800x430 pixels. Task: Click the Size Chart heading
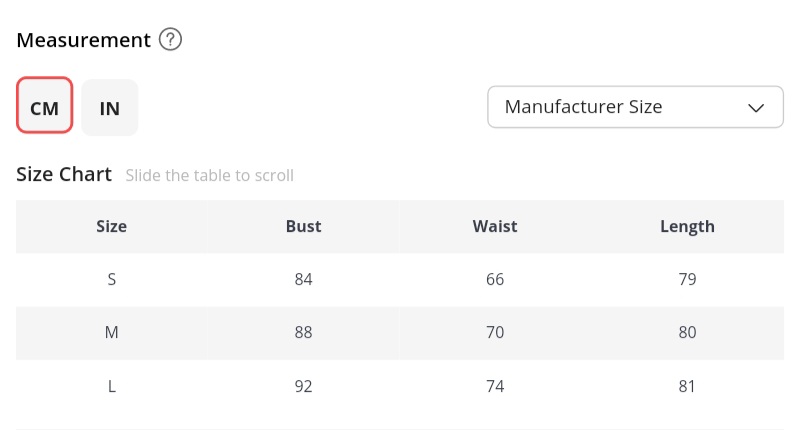pos(64,174)
